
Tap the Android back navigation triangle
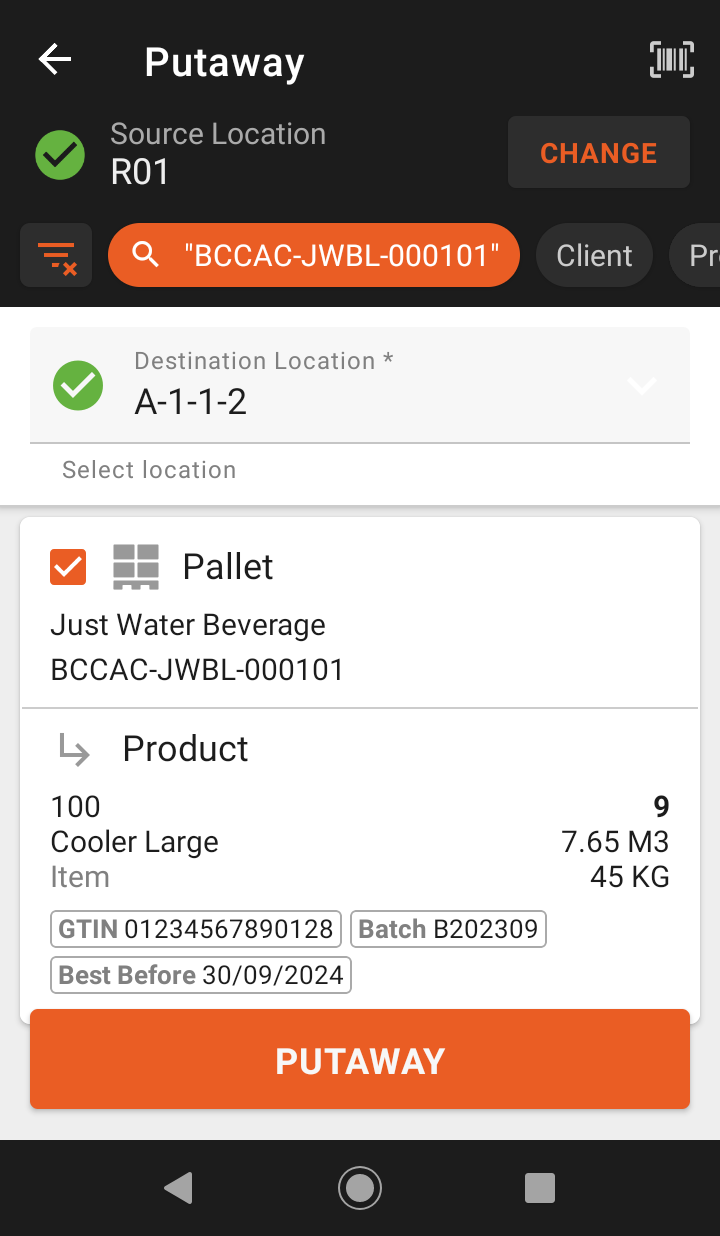coord(179,1187)
